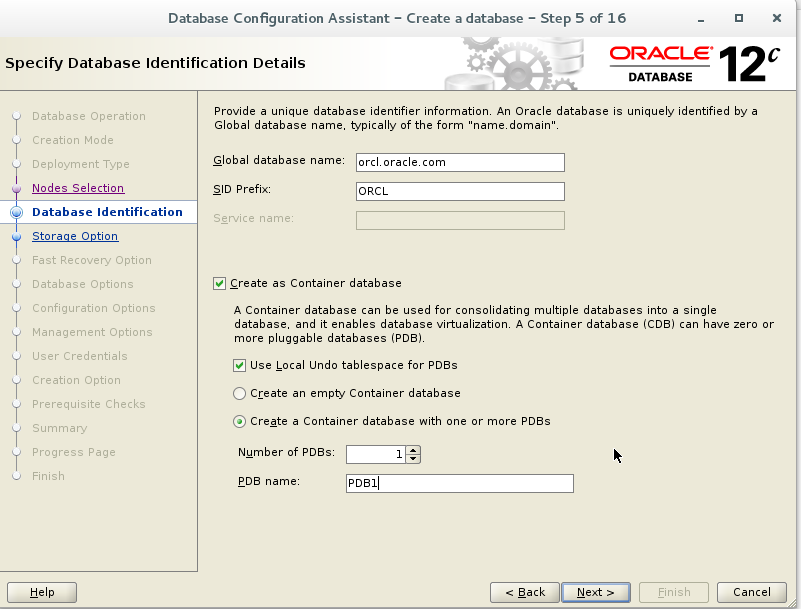Click the Number of PDBs label

click(286, 452)
